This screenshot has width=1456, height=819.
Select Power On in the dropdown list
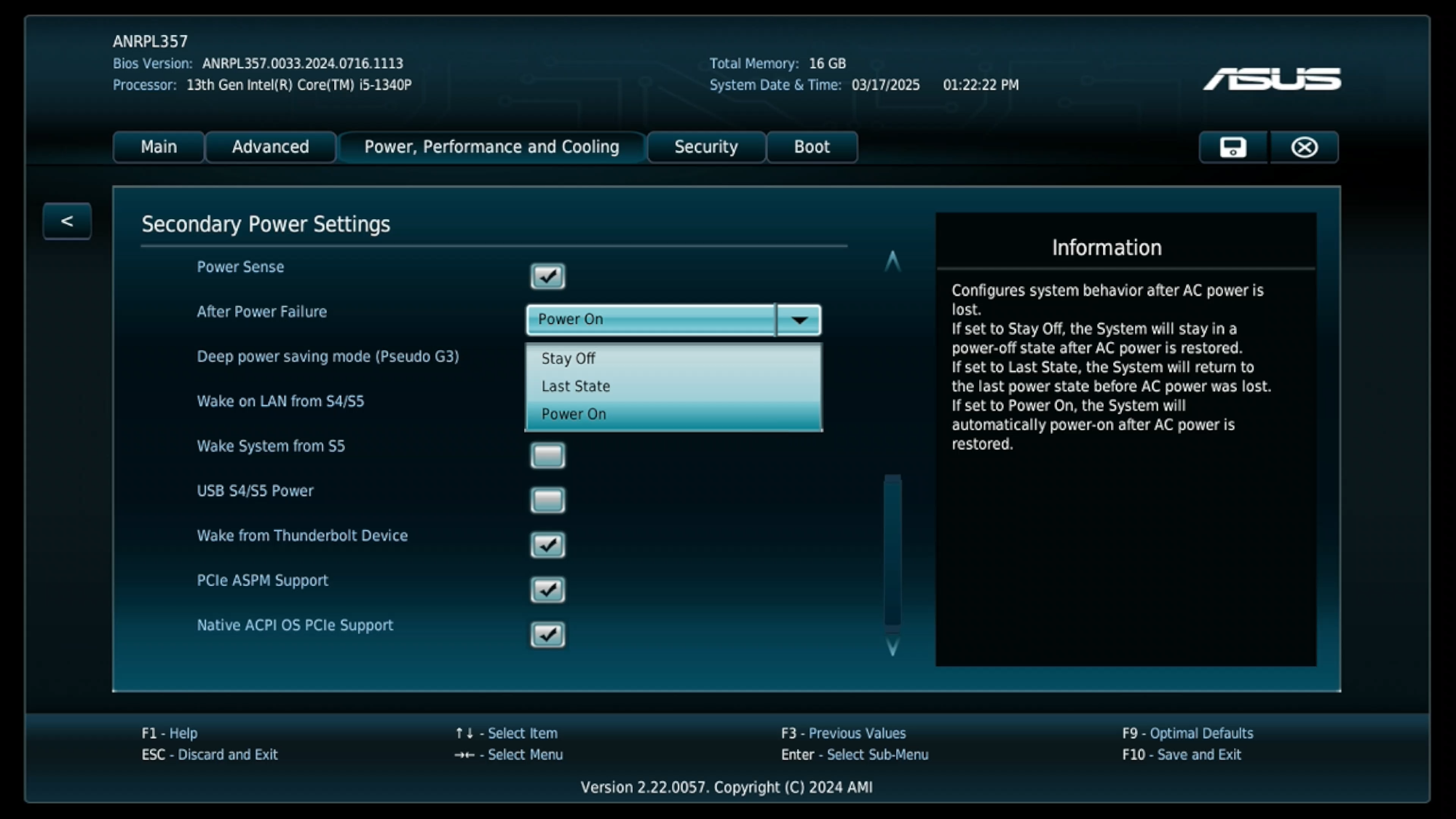tap(673, 414)
